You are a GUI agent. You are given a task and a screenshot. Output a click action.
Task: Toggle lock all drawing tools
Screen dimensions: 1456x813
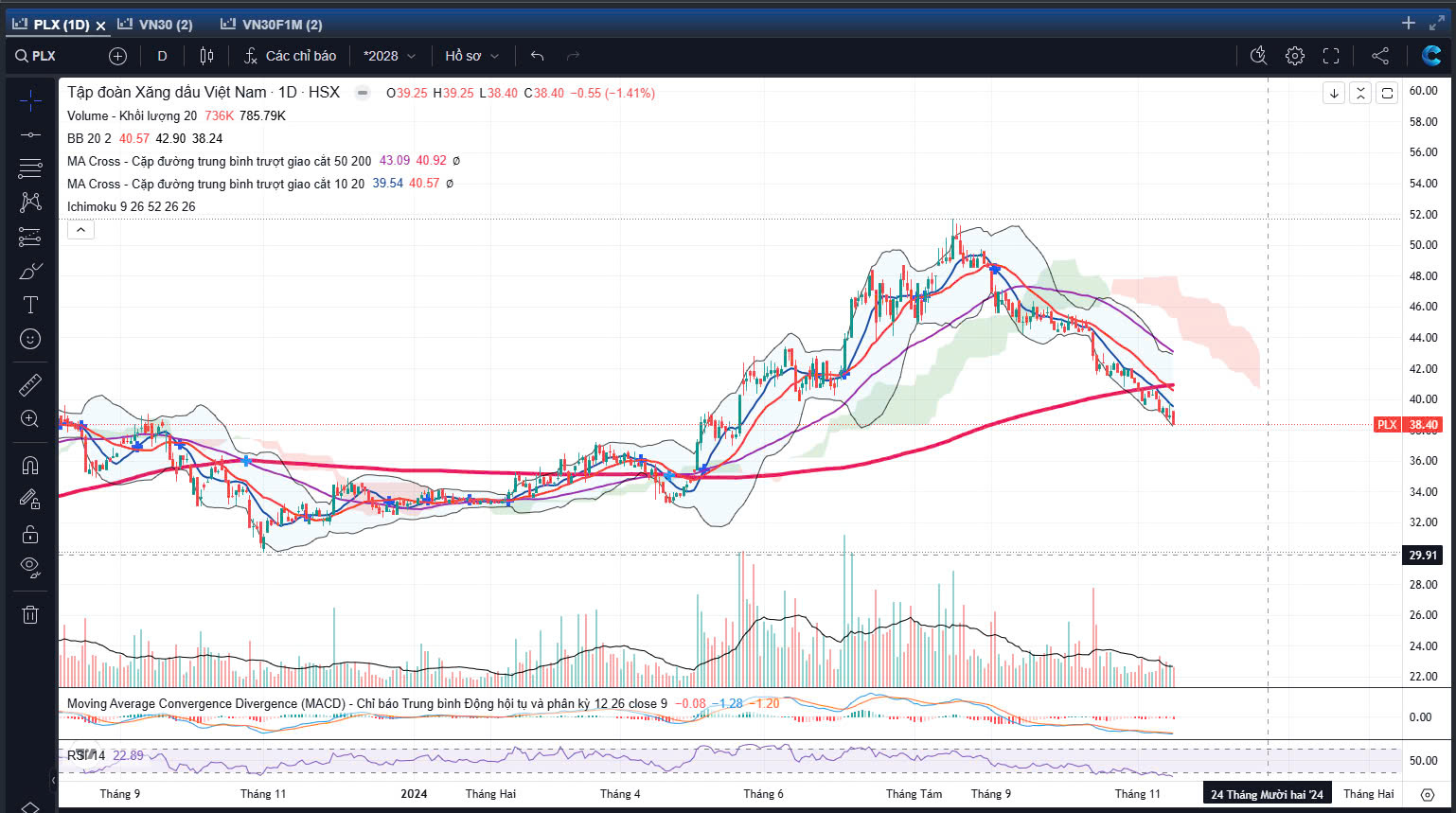point(30,534)
